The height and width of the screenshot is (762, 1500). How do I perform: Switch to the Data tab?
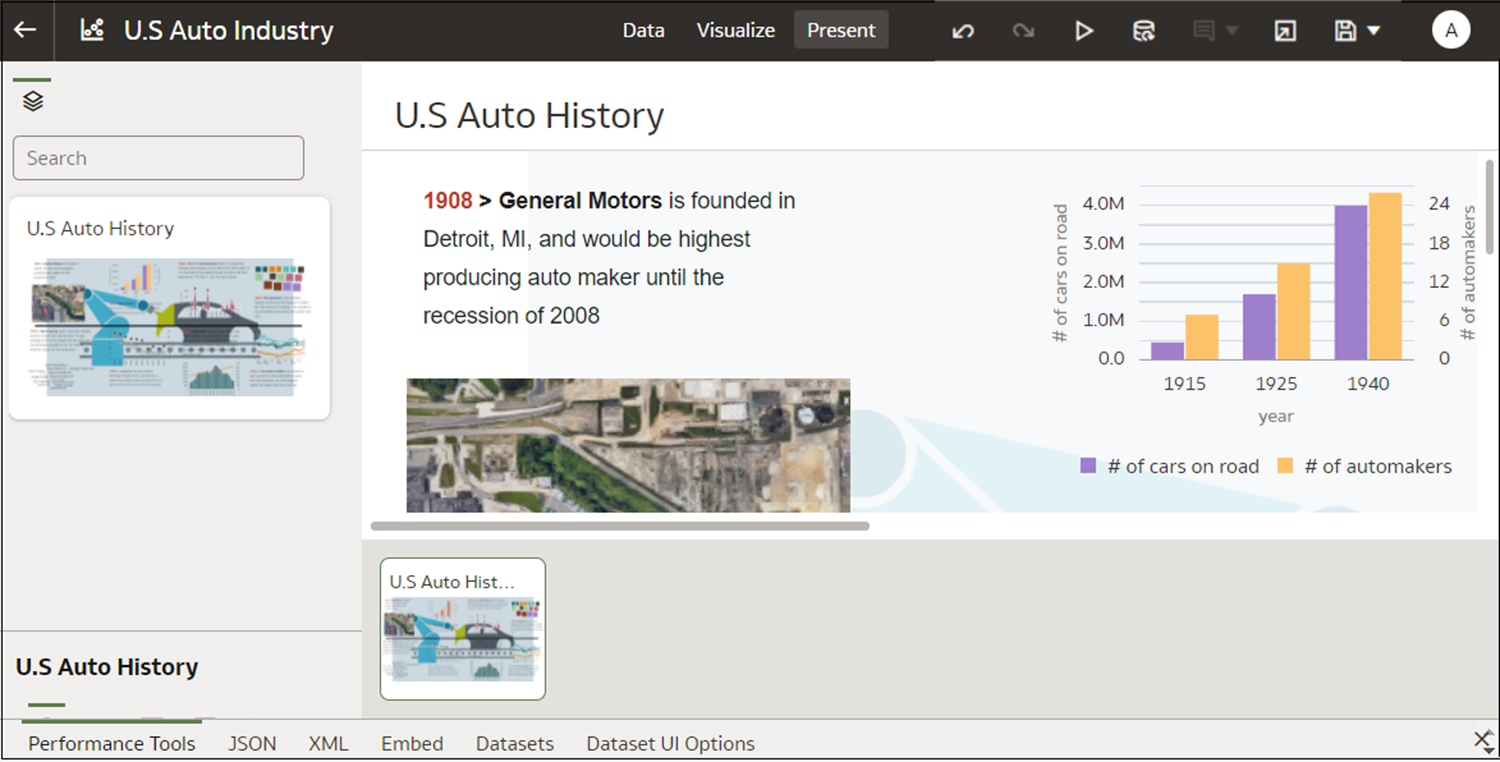[643, 30]
